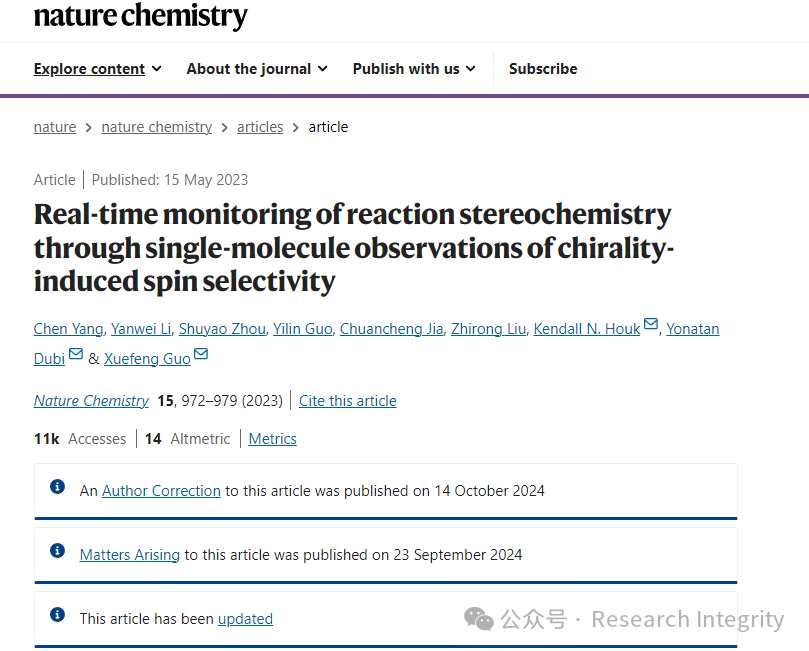Expand the Publish with us dropdown
The height and width of the screenshot is (651, 809).
point(414,69)
